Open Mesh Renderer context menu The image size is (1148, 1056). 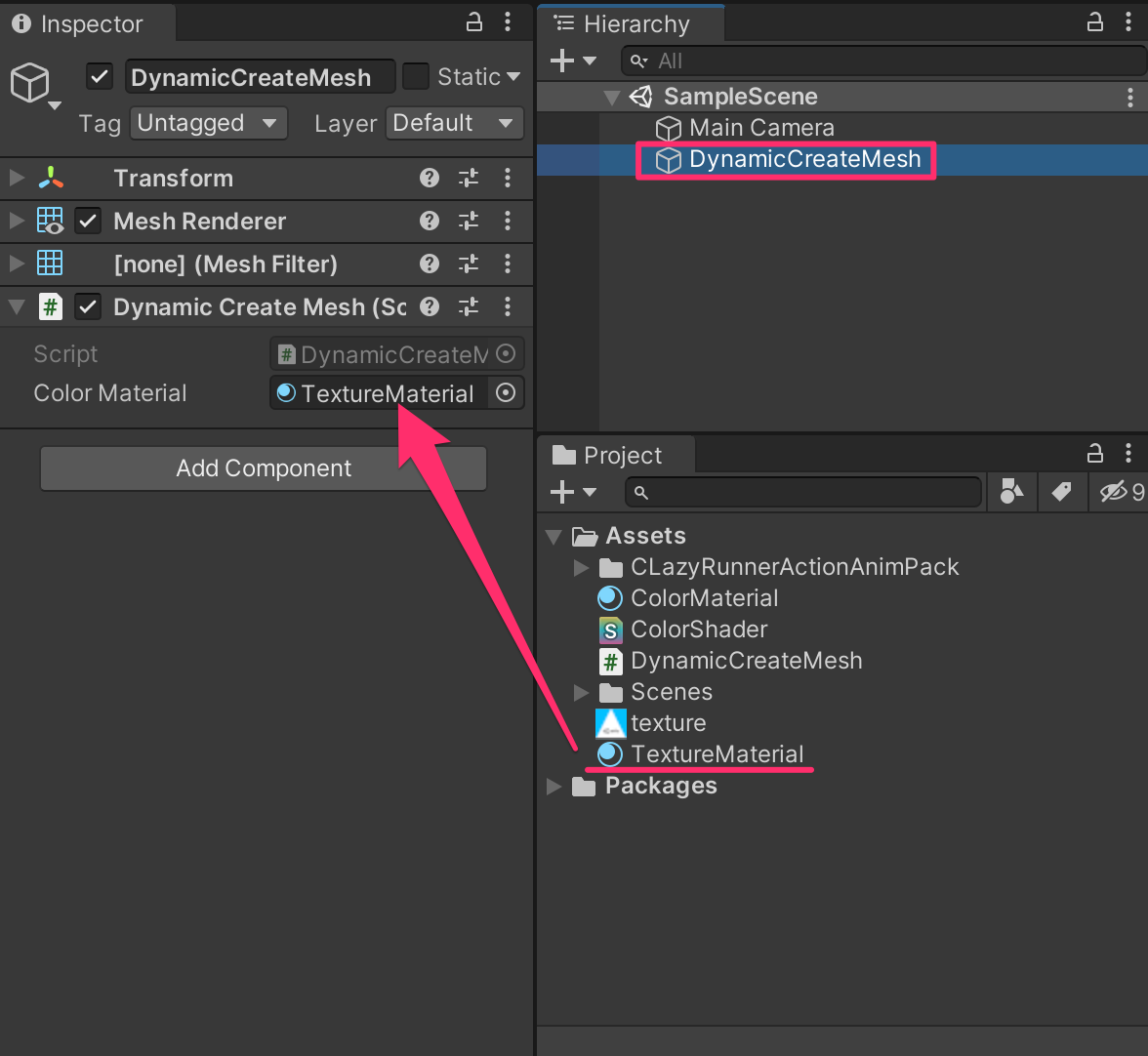coord(508,221)
